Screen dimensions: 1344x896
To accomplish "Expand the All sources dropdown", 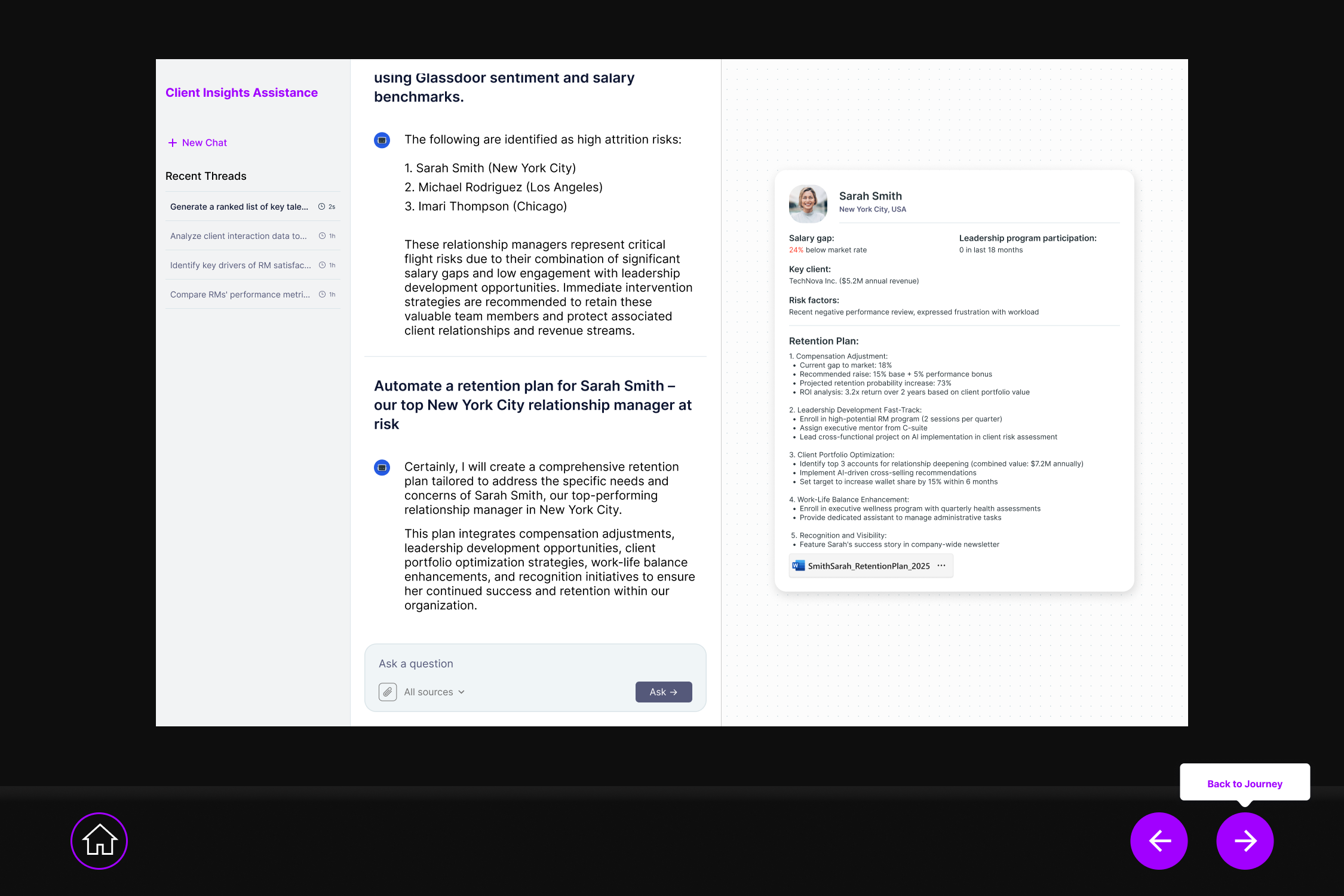I will click(434, 692).
